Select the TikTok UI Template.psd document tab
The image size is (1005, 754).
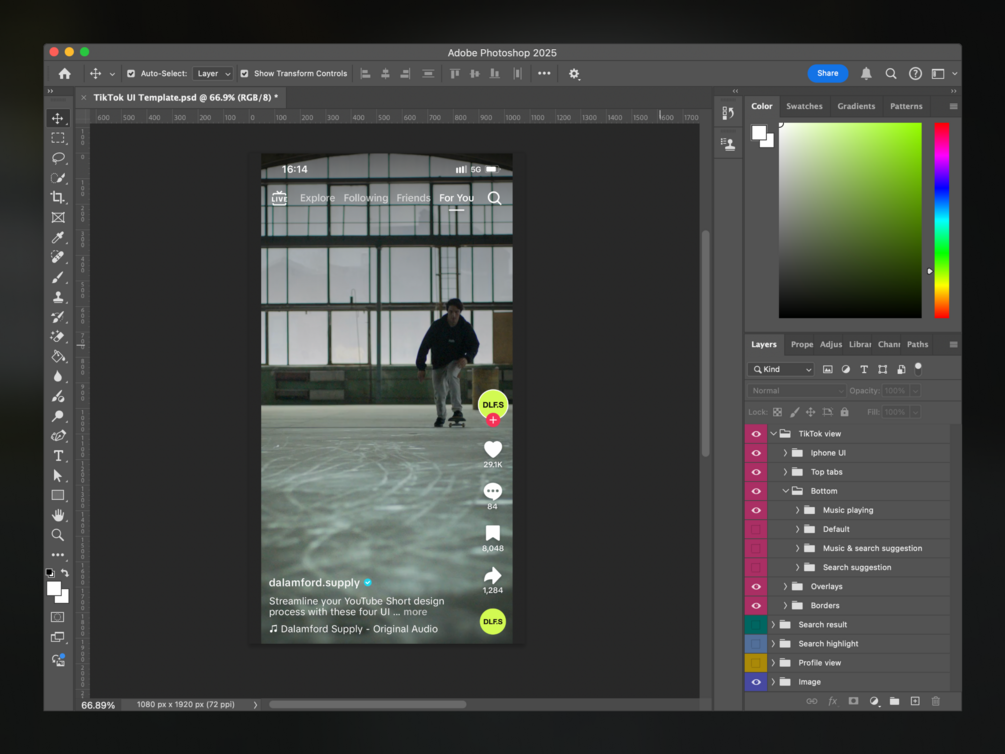[185, 97]
